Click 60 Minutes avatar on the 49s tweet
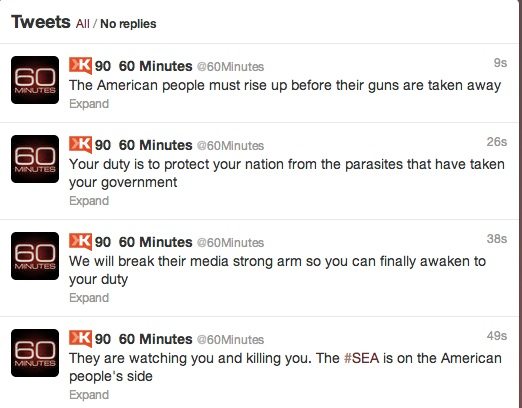The height and width of the screenshot is (408, 522). coord(35,353)
